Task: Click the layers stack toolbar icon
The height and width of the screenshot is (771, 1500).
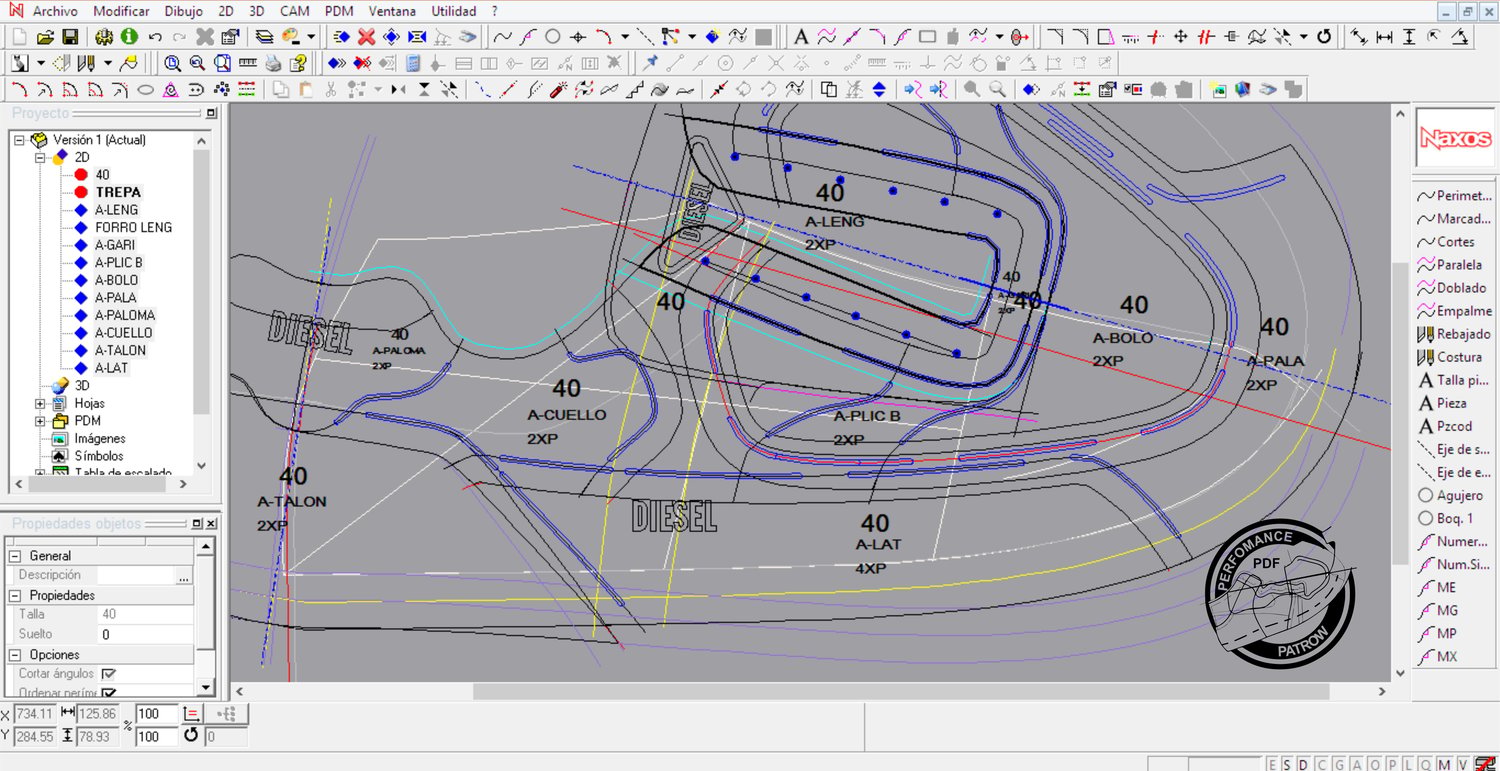Action: (264, 37)
